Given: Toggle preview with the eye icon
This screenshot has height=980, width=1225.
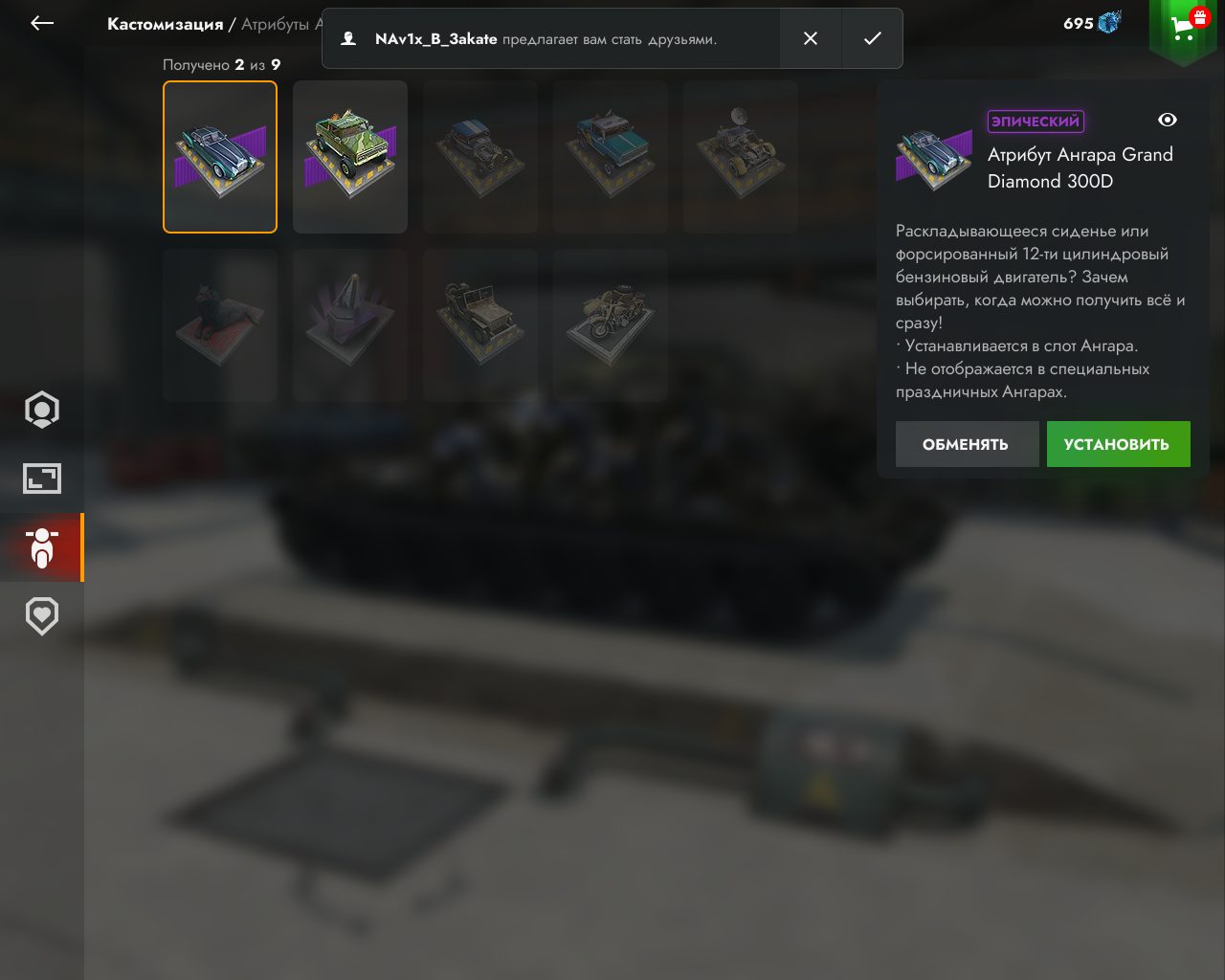Looking at the screenshot, I should coord(1168,120).
